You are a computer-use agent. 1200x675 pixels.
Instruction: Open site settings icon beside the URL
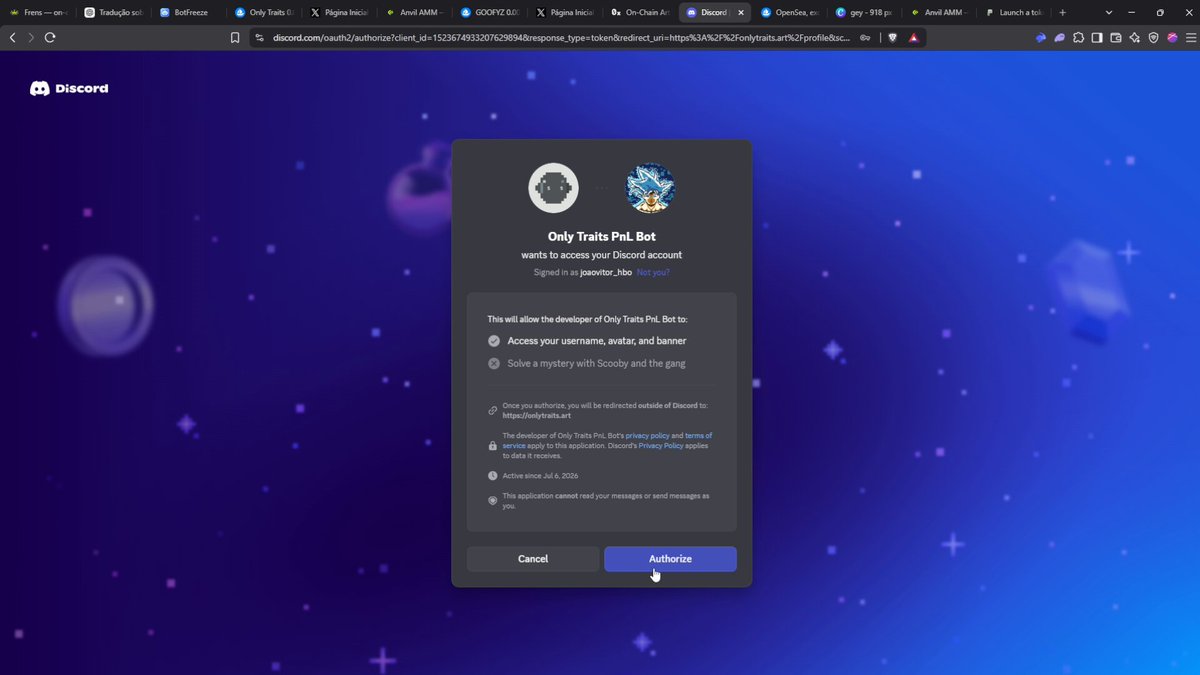tap(259, 38)
